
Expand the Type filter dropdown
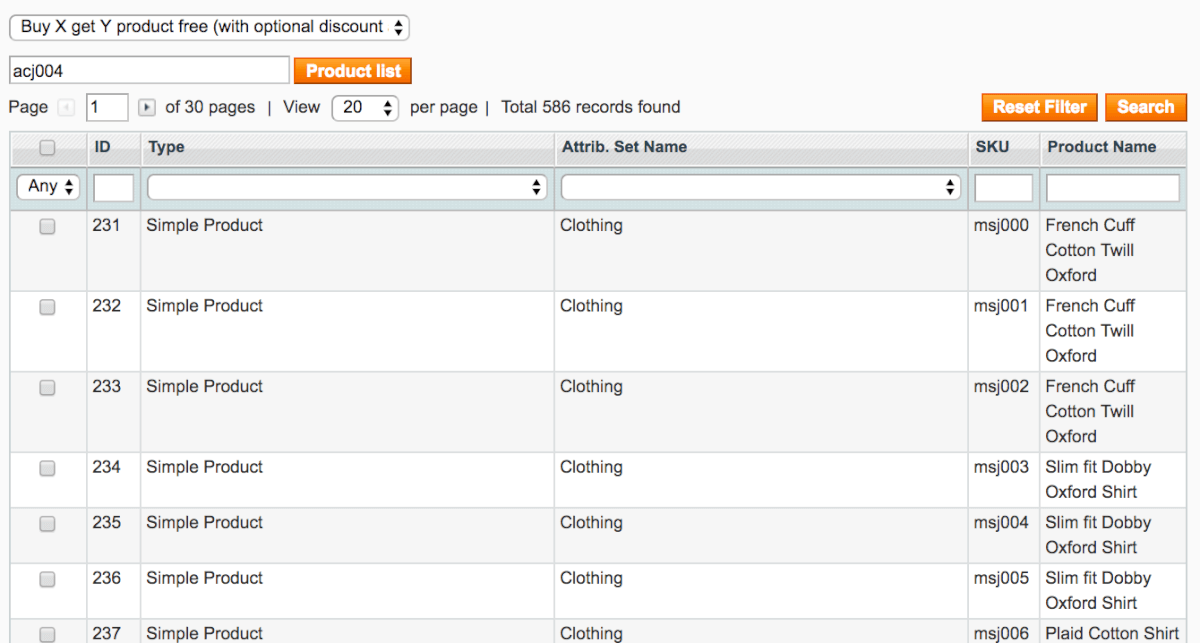coord(346,187)
